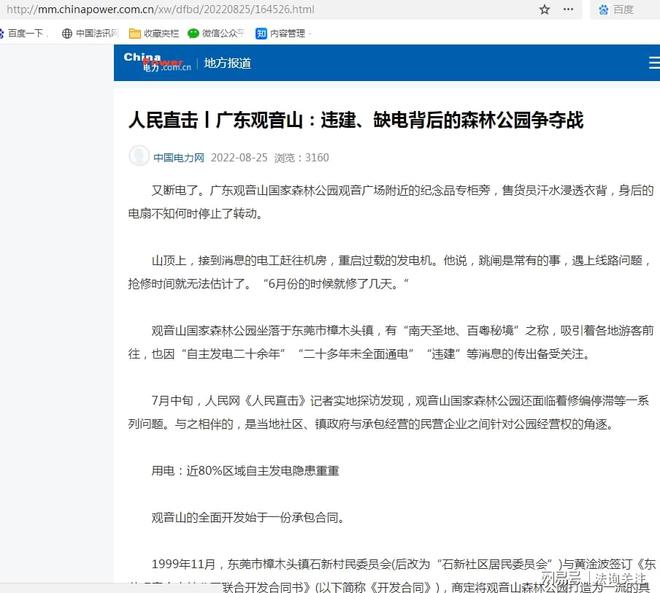Click the author avatar beside 中国电力网

pyautogui.click(x=139, y=156)
